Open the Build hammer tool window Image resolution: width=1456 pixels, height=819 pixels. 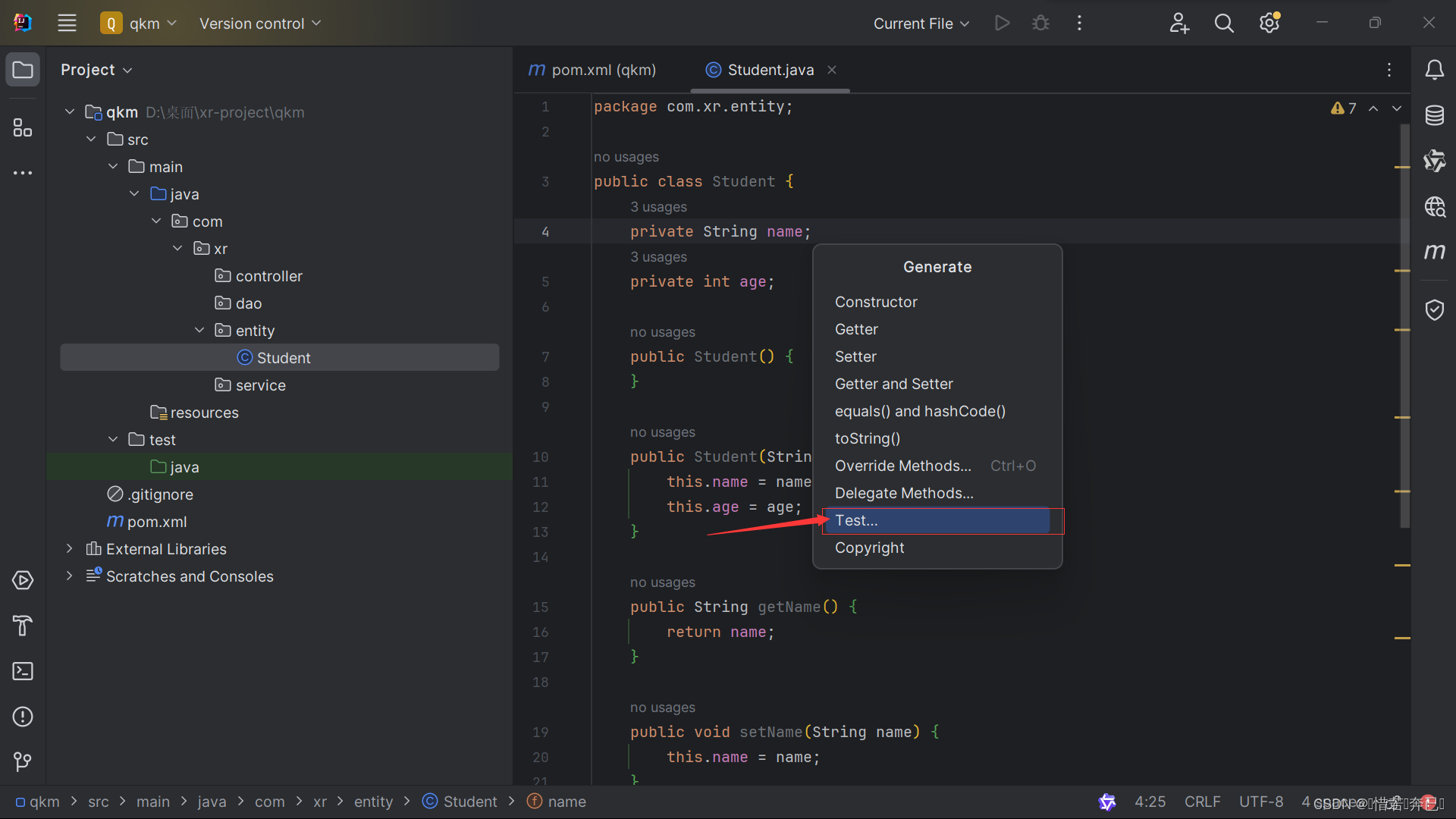[23, 626]
